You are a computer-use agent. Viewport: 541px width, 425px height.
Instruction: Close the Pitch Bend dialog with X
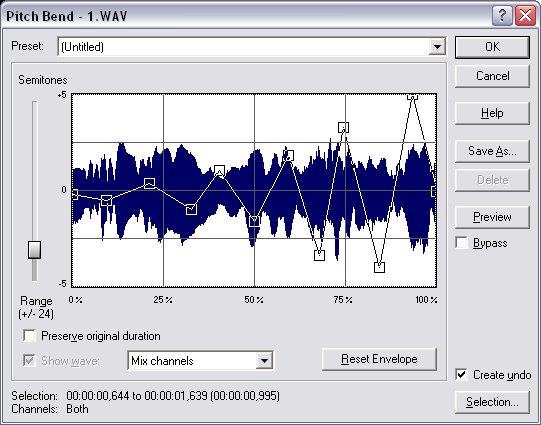click(x=525, y=16)
